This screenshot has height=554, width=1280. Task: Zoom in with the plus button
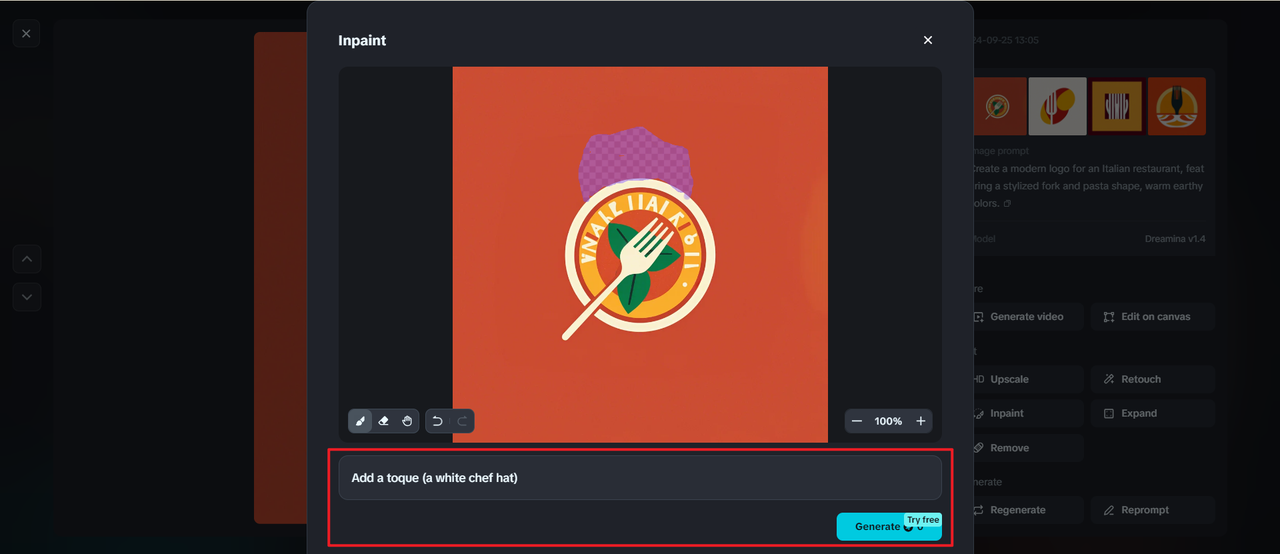click(921, 421)
